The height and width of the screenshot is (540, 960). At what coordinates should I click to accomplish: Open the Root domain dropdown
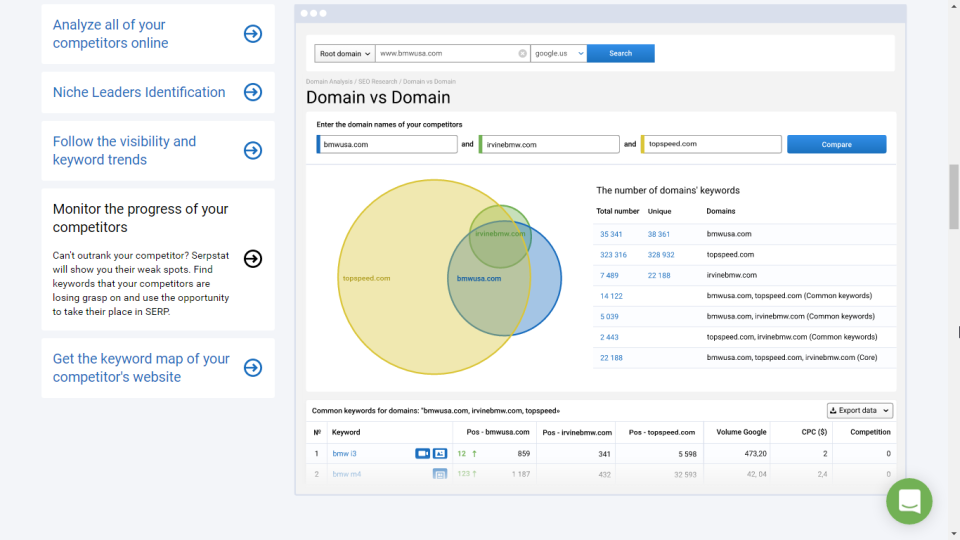(345, 54)
